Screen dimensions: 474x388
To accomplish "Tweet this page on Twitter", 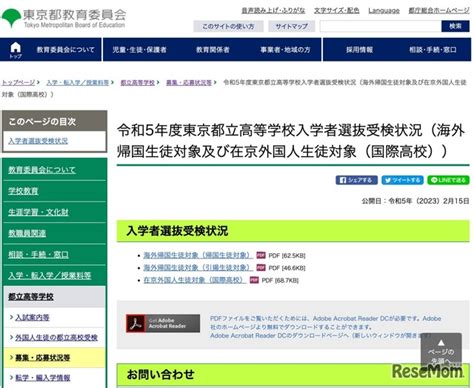I will 402,180.
